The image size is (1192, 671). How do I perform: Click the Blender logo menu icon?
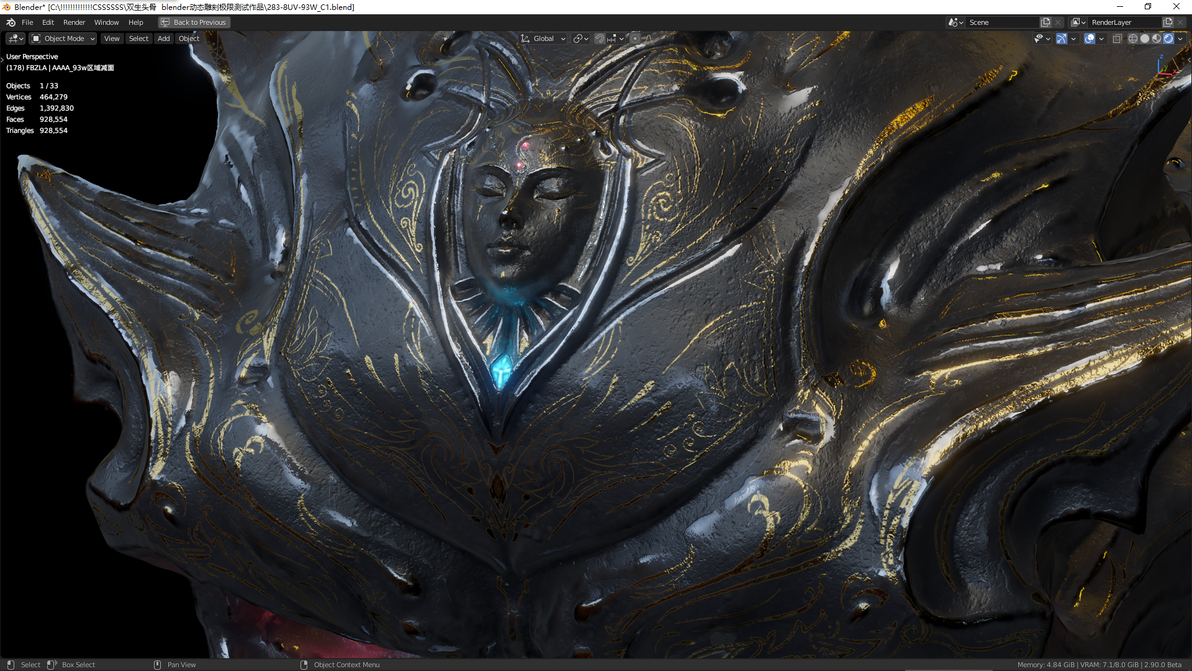[11, 22]
